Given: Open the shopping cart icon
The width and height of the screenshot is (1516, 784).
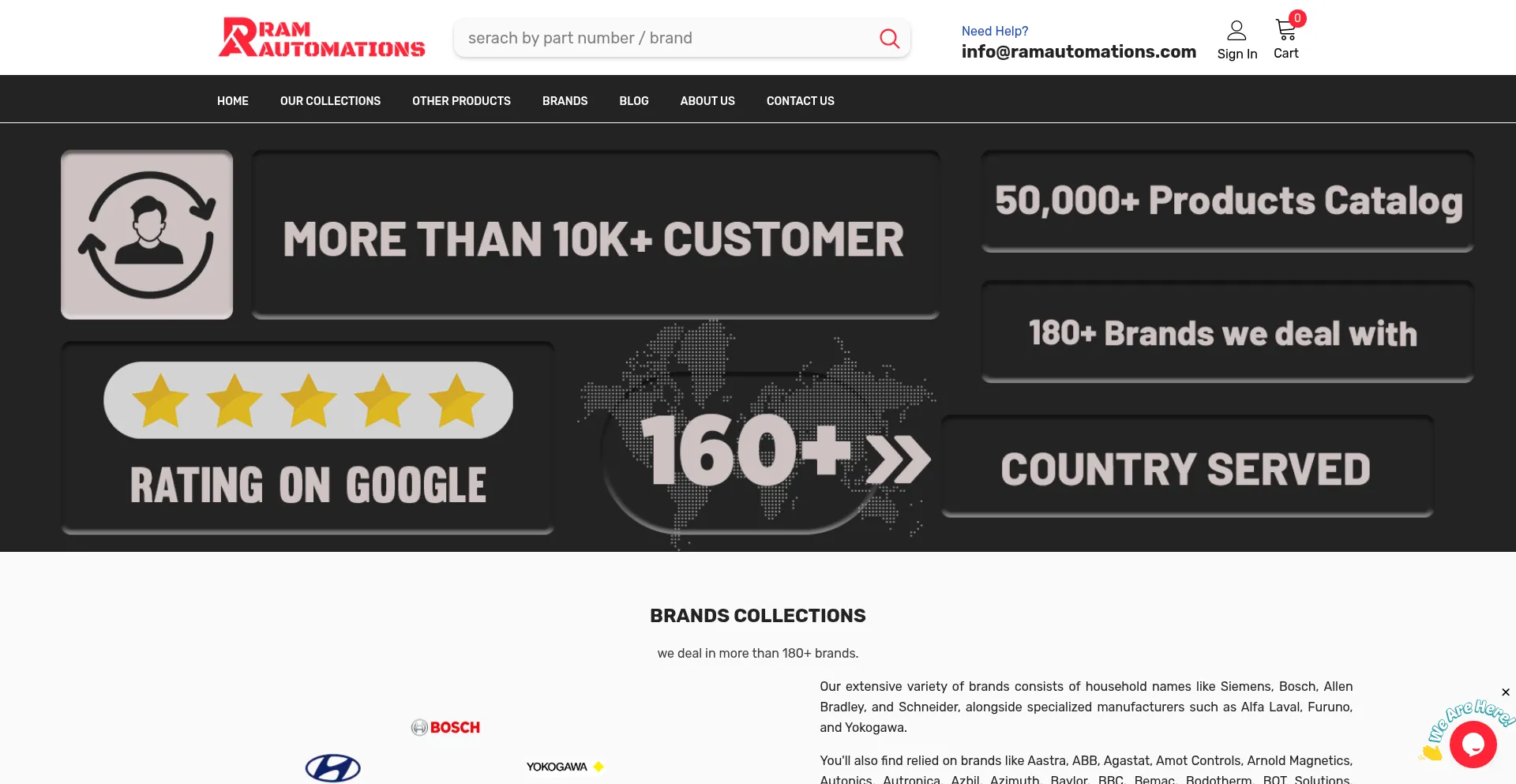Looking at the screenshot, I should point(1285,32).
